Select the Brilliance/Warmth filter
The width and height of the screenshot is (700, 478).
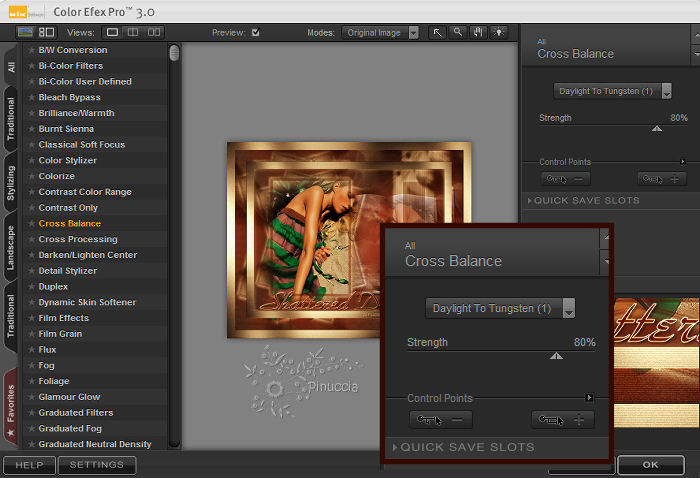click(x=76, y=113)
